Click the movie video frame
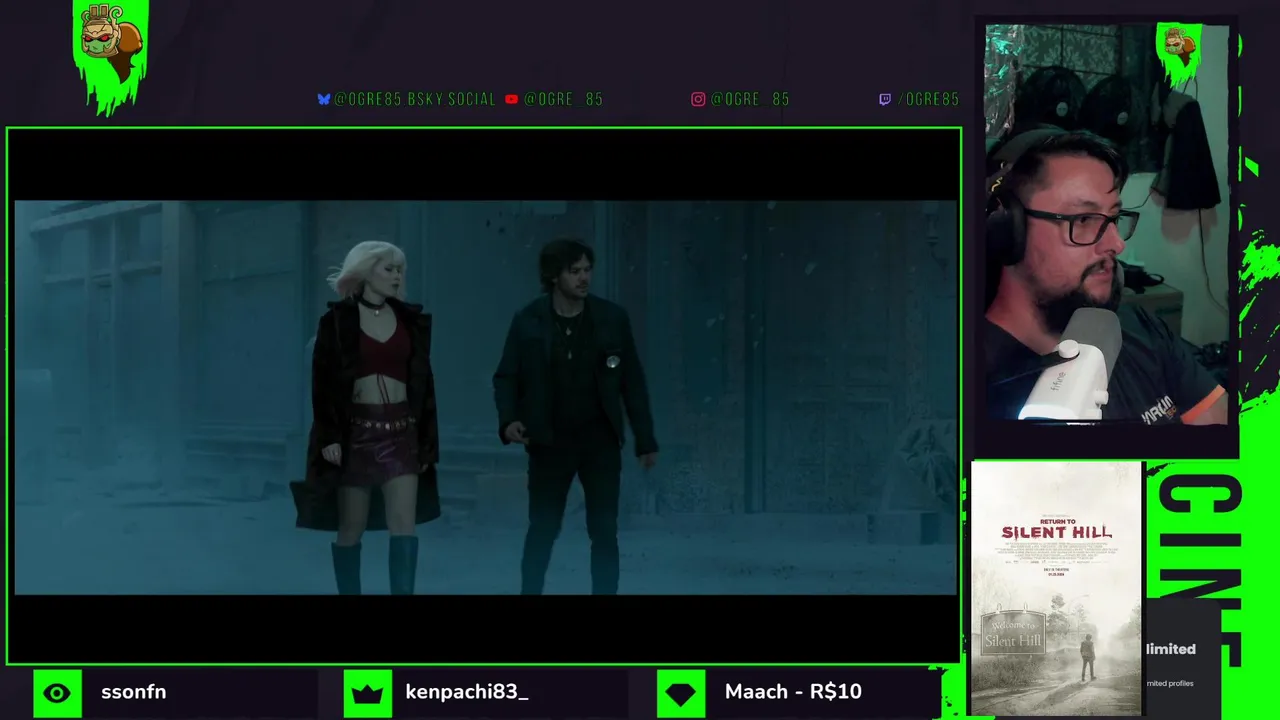The height and width of the screenshot is (720, 1280). point(485,398)
